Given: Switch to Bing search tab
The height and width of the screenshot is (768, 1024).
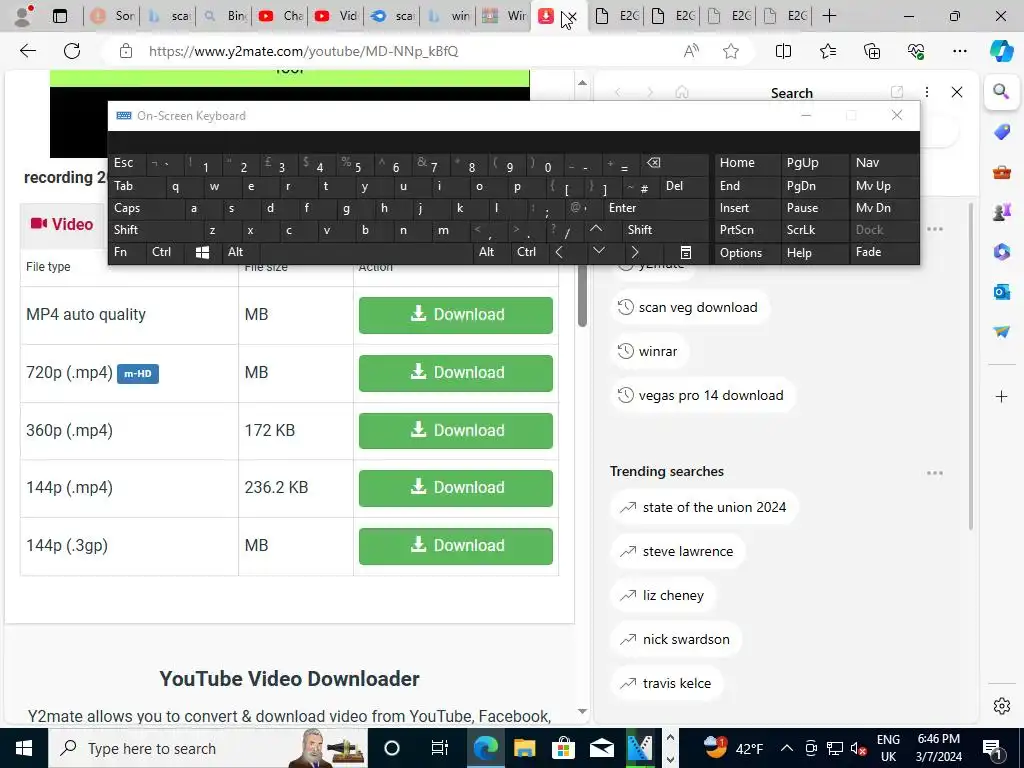Looking at the screenshot, I should coord(225,16).
